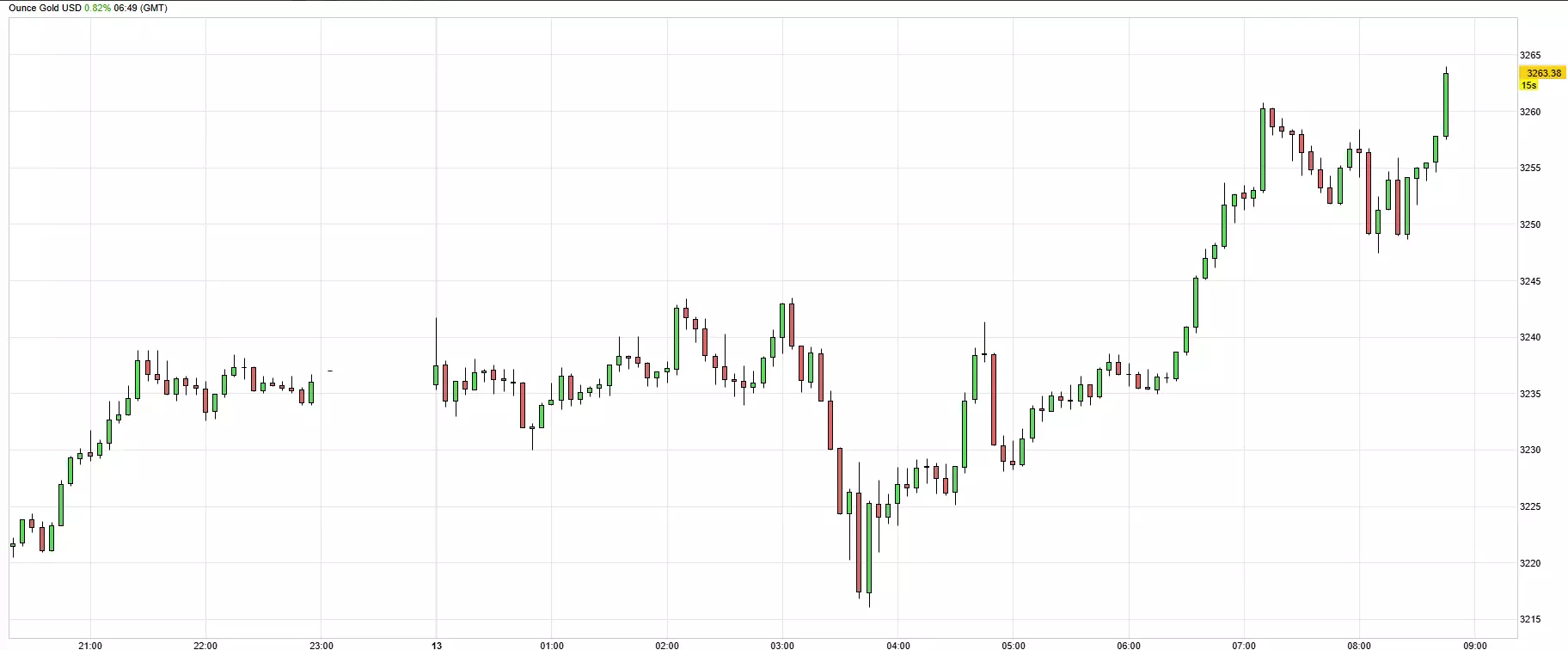Click the 3240 price axis label
The image size is (1568, 650).
[1530, 337]
